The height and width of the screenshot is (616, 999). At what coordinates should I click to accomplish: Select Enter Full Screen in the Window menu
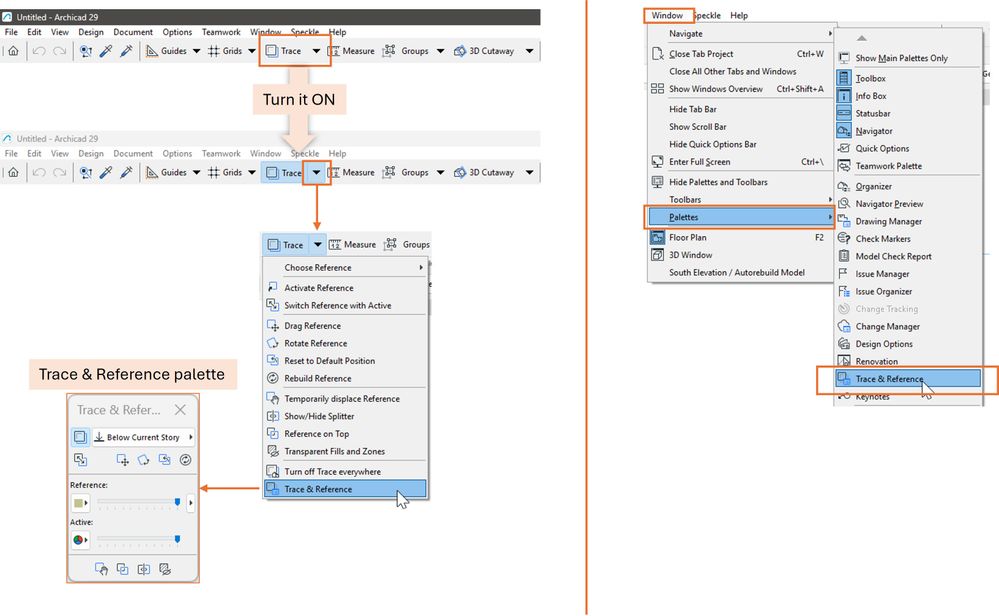point(740,162)
